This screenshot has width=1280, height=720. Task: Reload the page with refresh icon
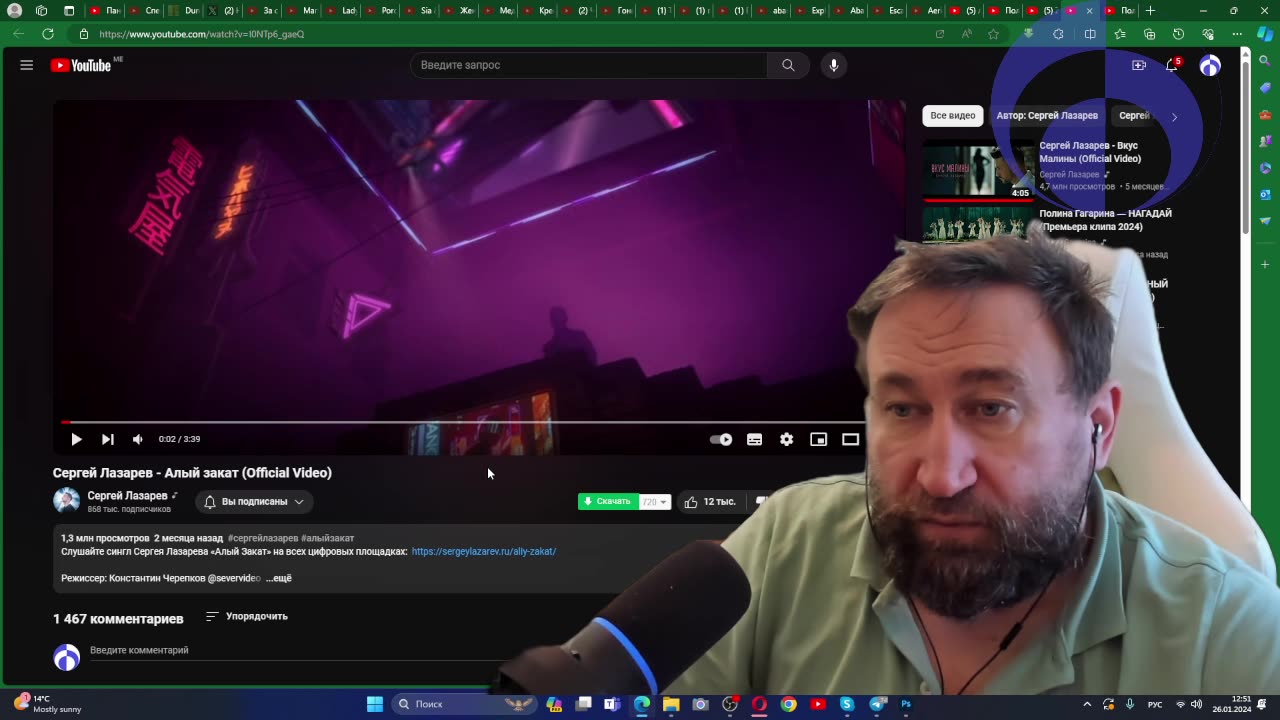tap(48, 34)
